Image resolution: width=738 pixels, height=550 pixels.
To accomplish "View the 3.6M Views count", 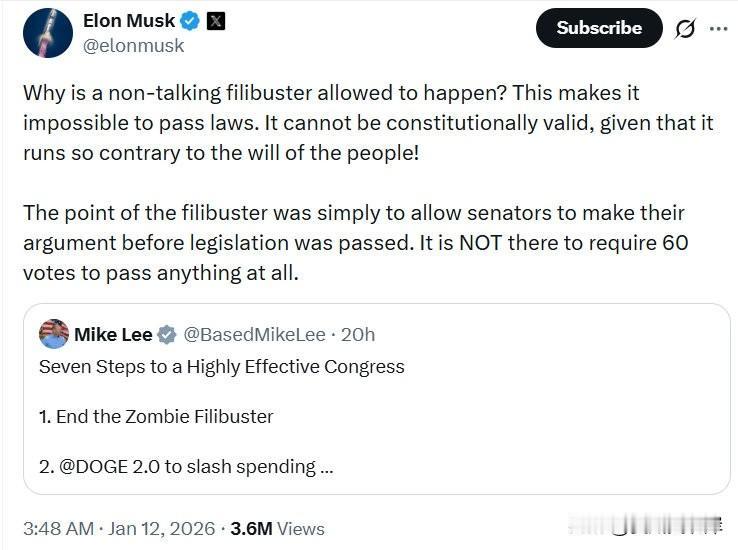I will pyautogui.click(x=277, y=529).
